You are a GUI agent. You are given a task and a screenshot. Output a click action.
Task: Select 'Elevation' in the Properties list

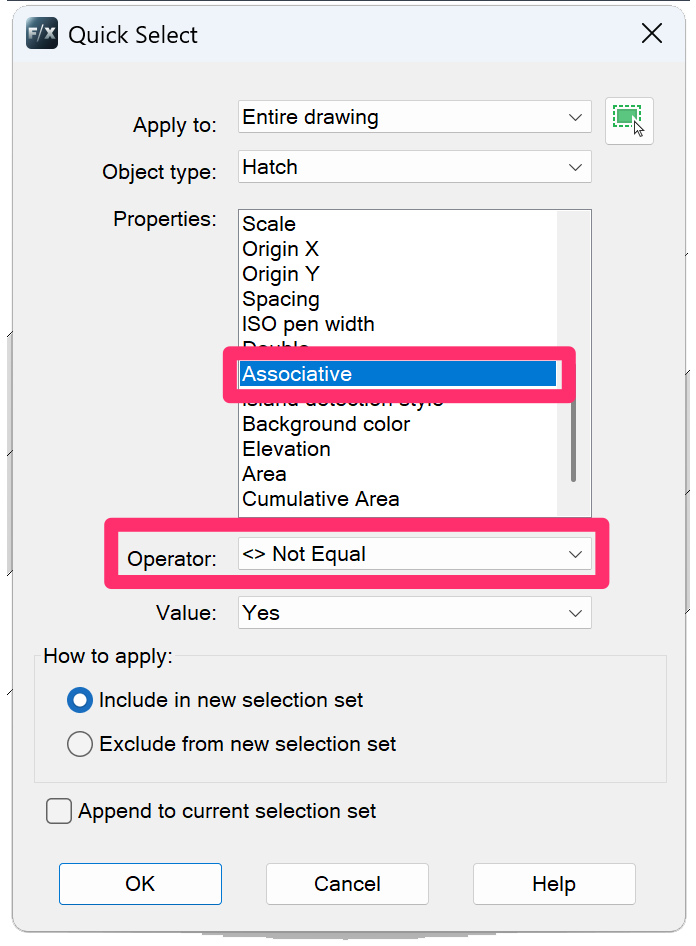coord(286,449)
